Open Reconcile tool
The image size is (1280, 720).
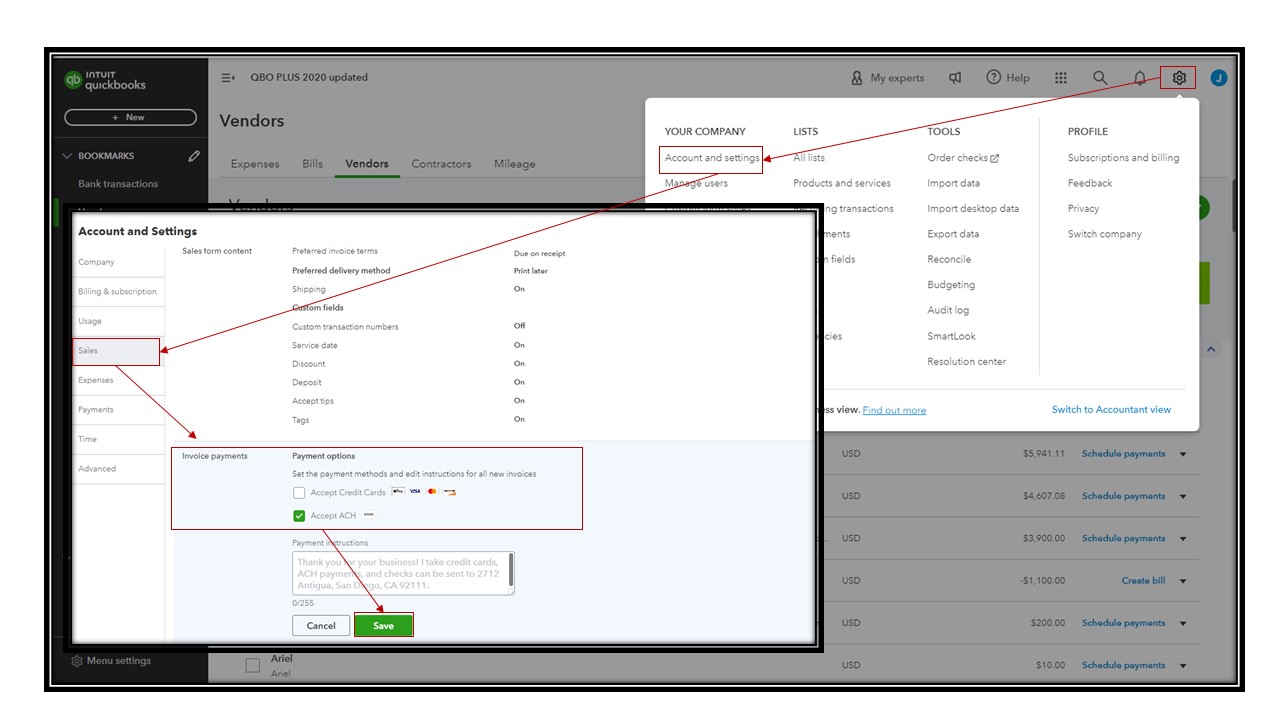(x=949, y=259)
